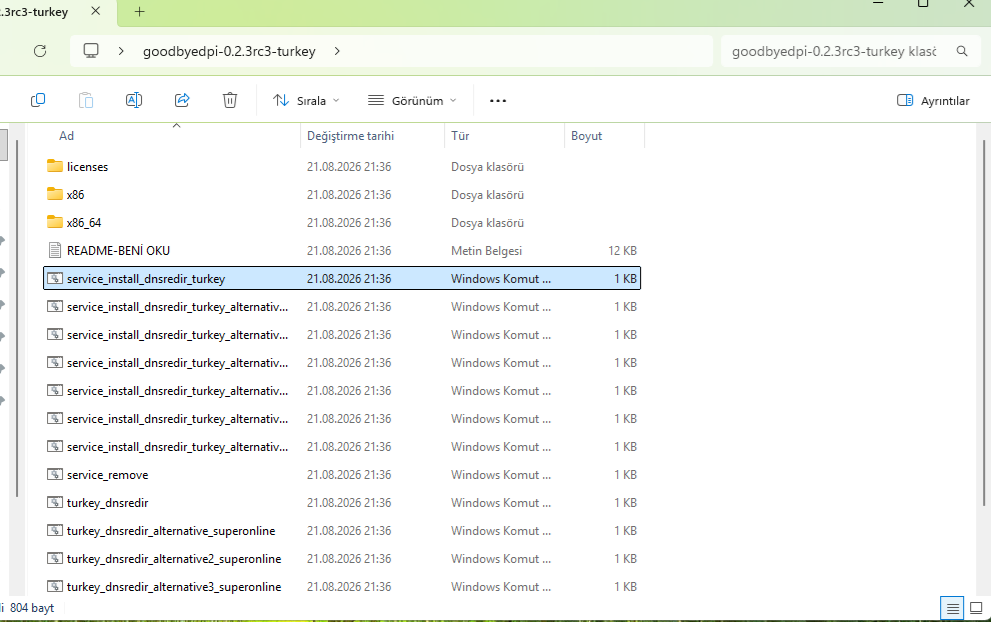Click the This PC monitor icon in address bar
This screenshot has width=991, height=622.
point(91,51)
